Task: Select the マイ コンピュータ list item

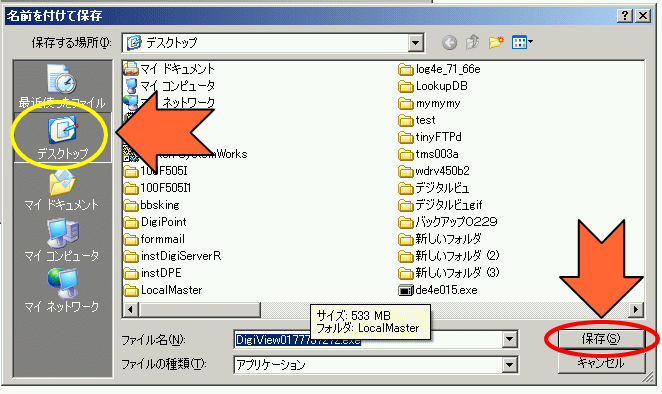Action: (x=169, y=86)
